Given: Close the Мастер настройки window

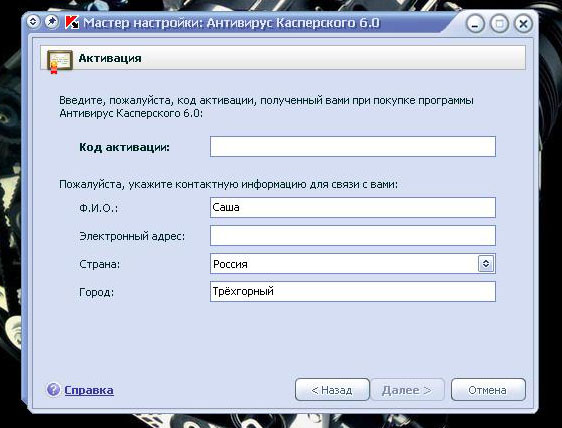Looking at the screenshot, I should pos(523,24).
